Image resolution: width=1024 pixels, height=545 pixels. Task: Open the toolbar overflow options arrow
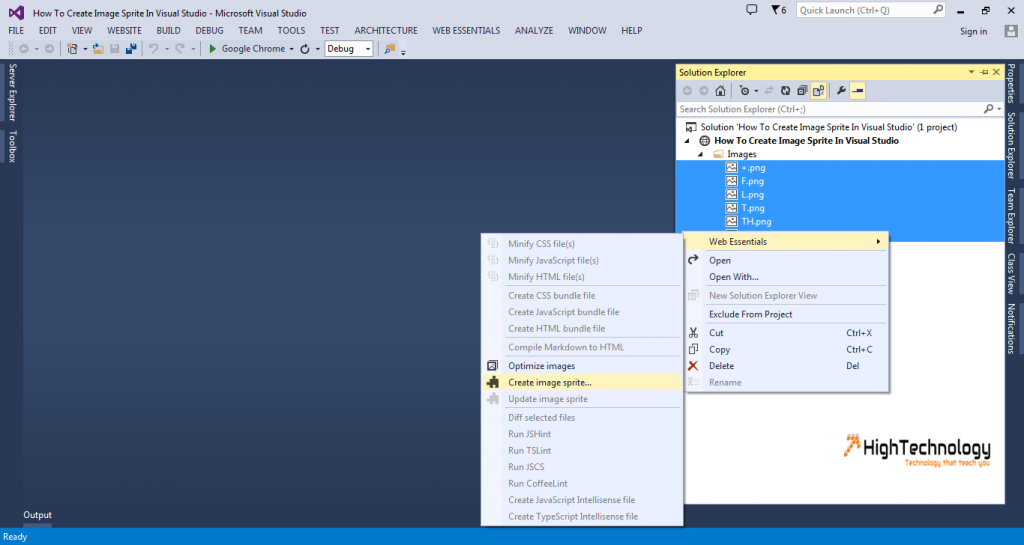coord(403,52)
